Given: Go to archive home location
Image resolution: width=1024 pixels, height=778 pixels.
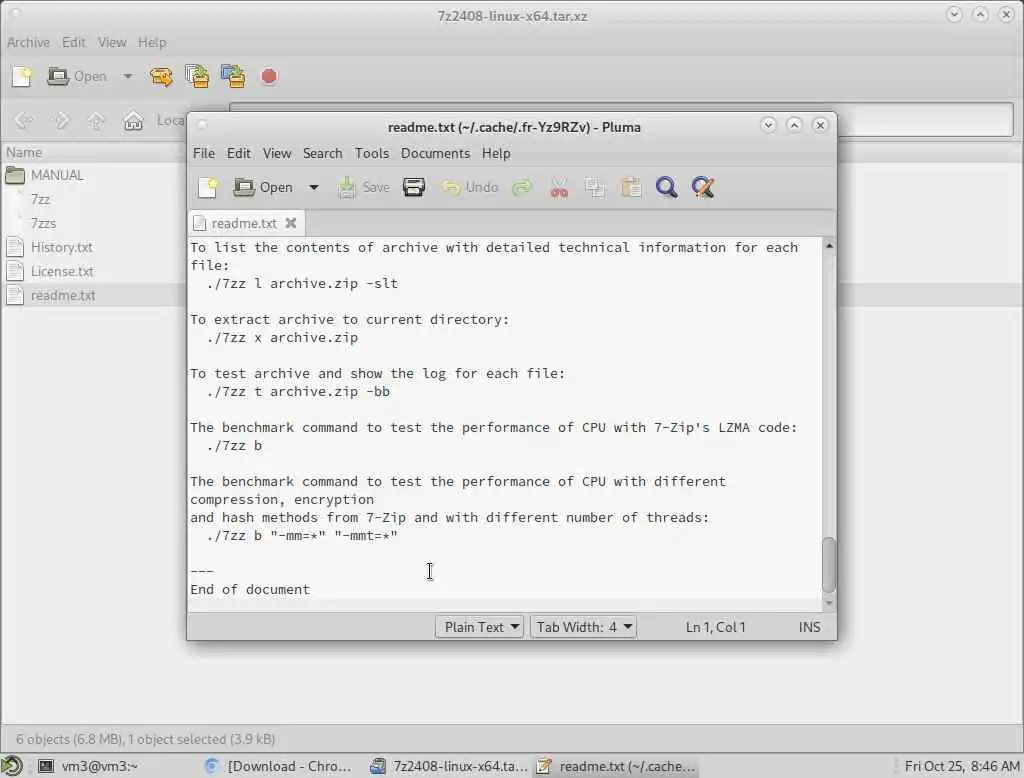Looking at the screenshot, I should click(x=133, y=121).
